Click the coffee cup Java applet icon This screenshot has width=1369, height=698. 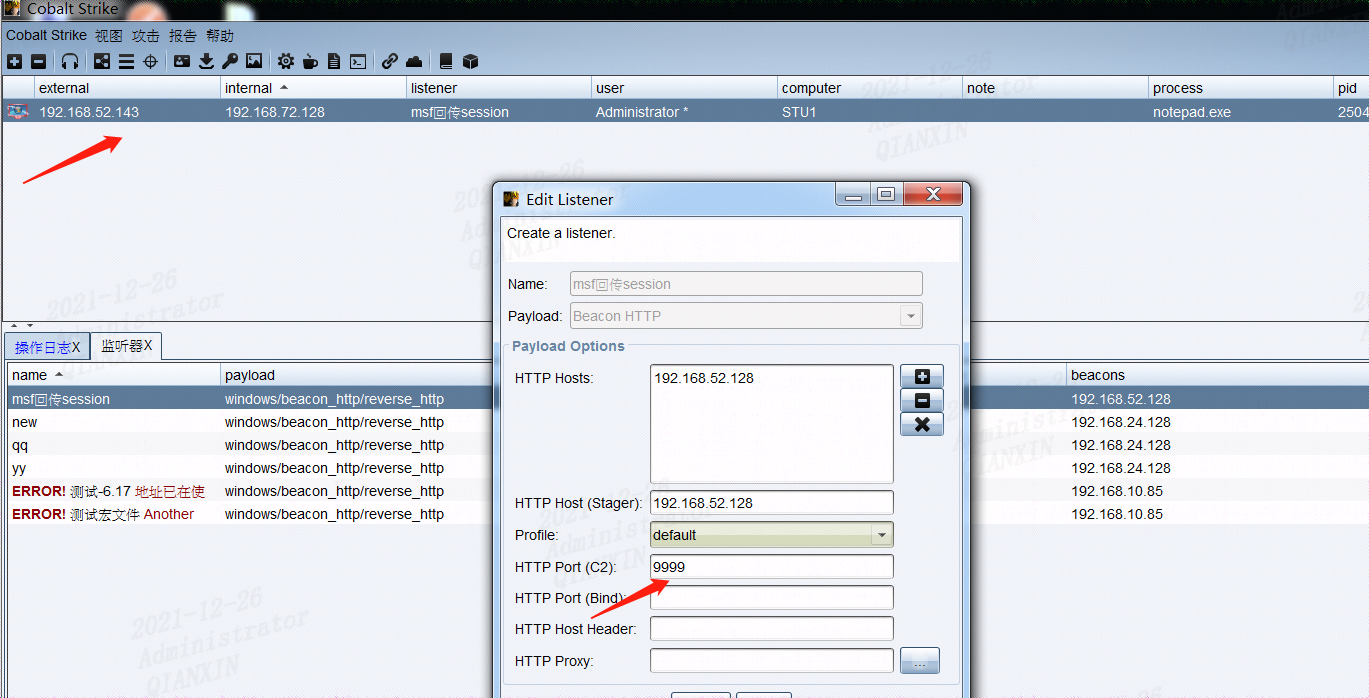click(310, 61)
